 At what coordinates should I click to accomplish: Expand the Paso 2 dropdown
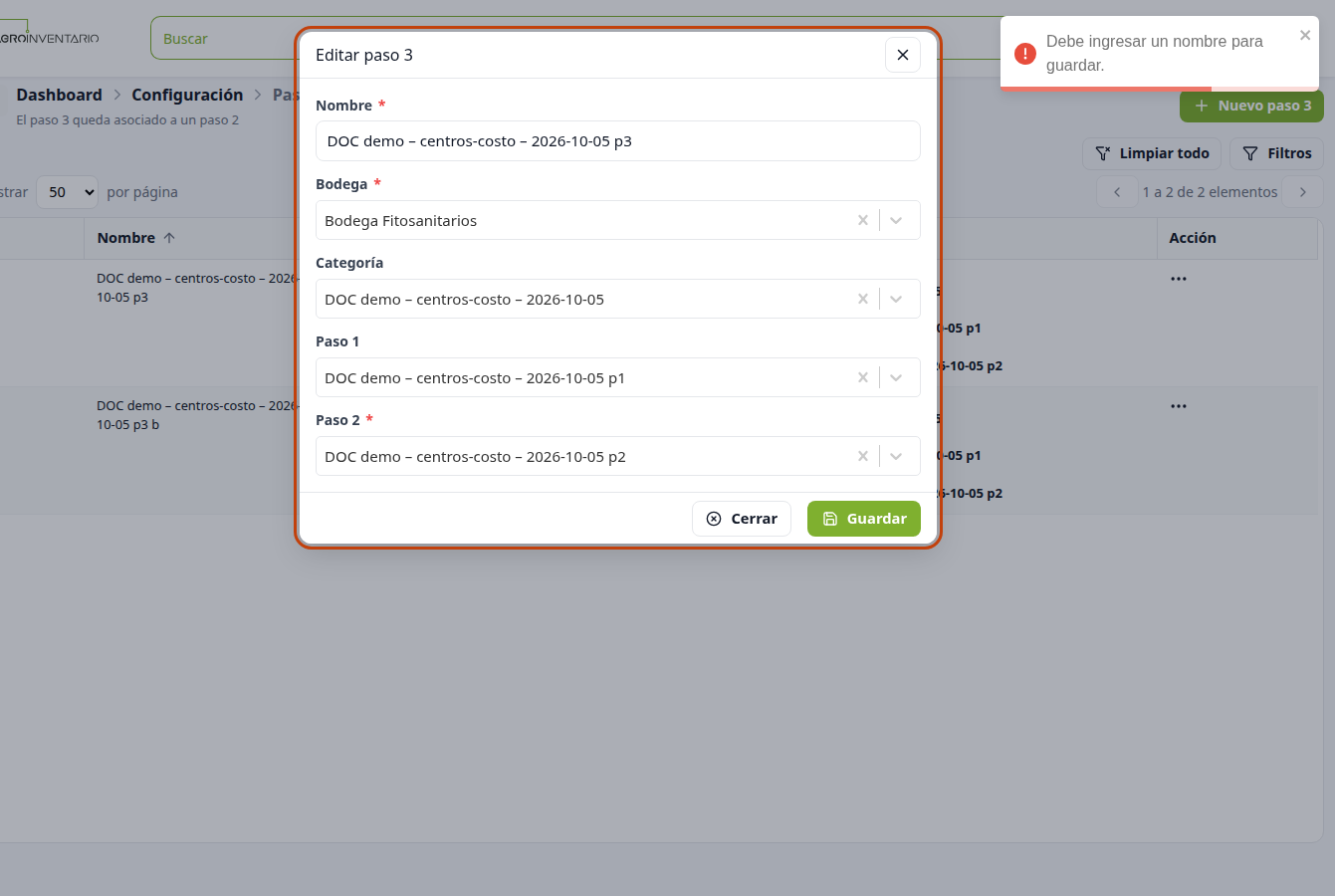(x=897, y=456)
